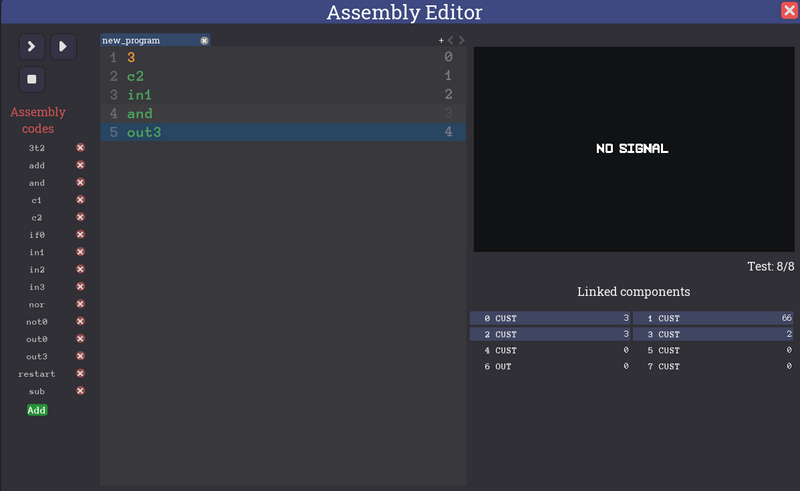Add a new program tab with plus

tap(441, 41)
